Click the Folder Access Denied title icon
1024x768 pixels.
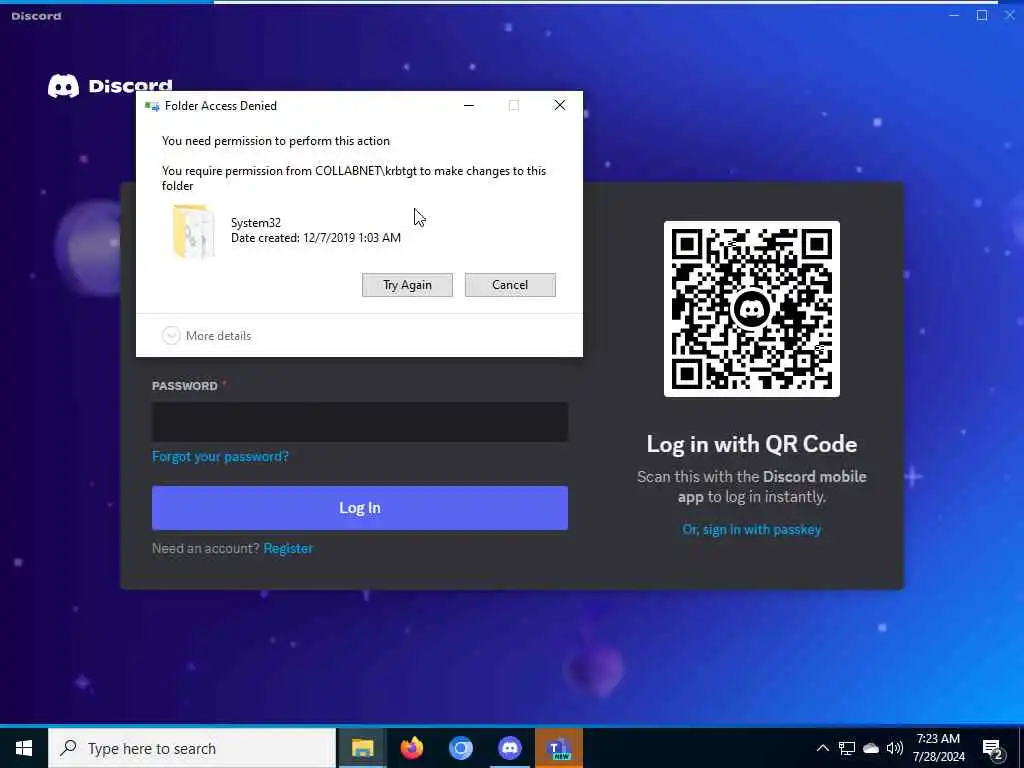pos(152,106)
